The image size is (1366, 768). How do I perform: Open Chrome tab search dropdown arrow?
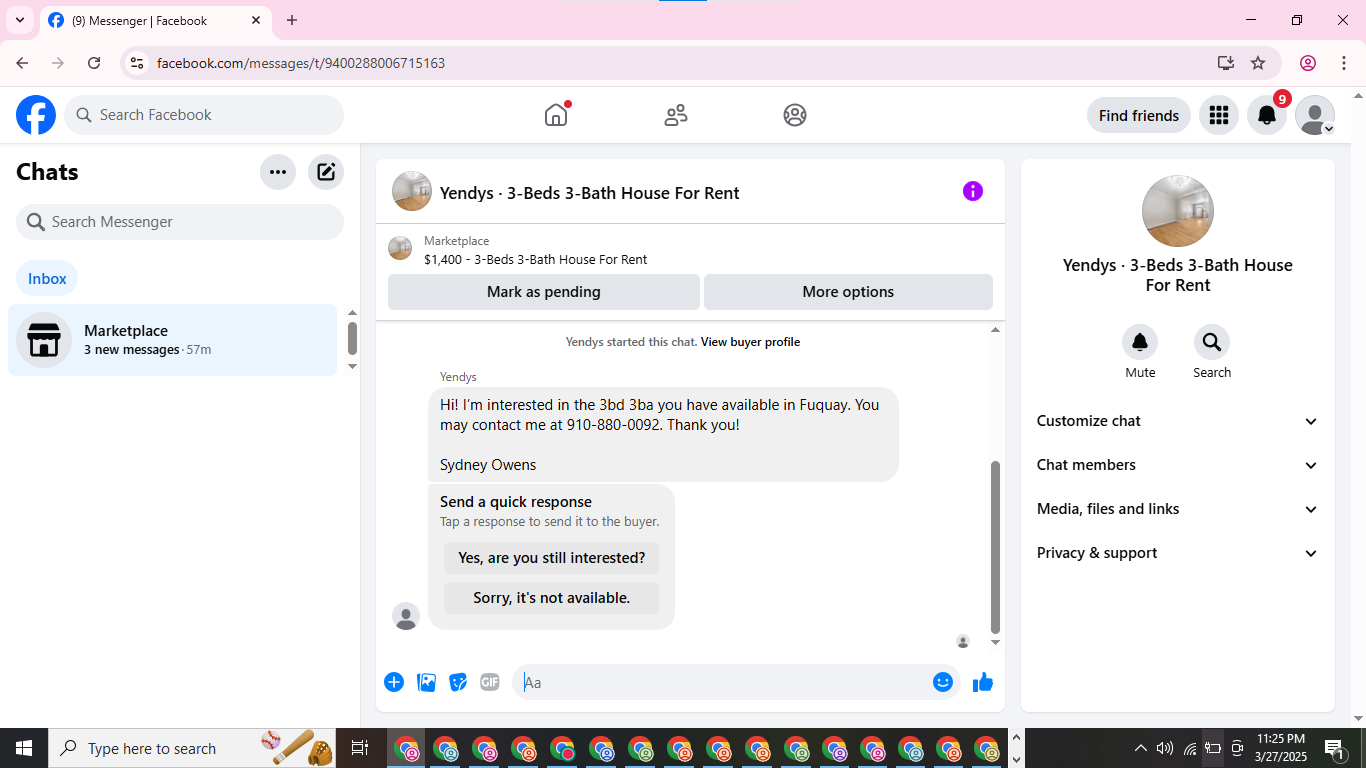(x=20, y=20)
